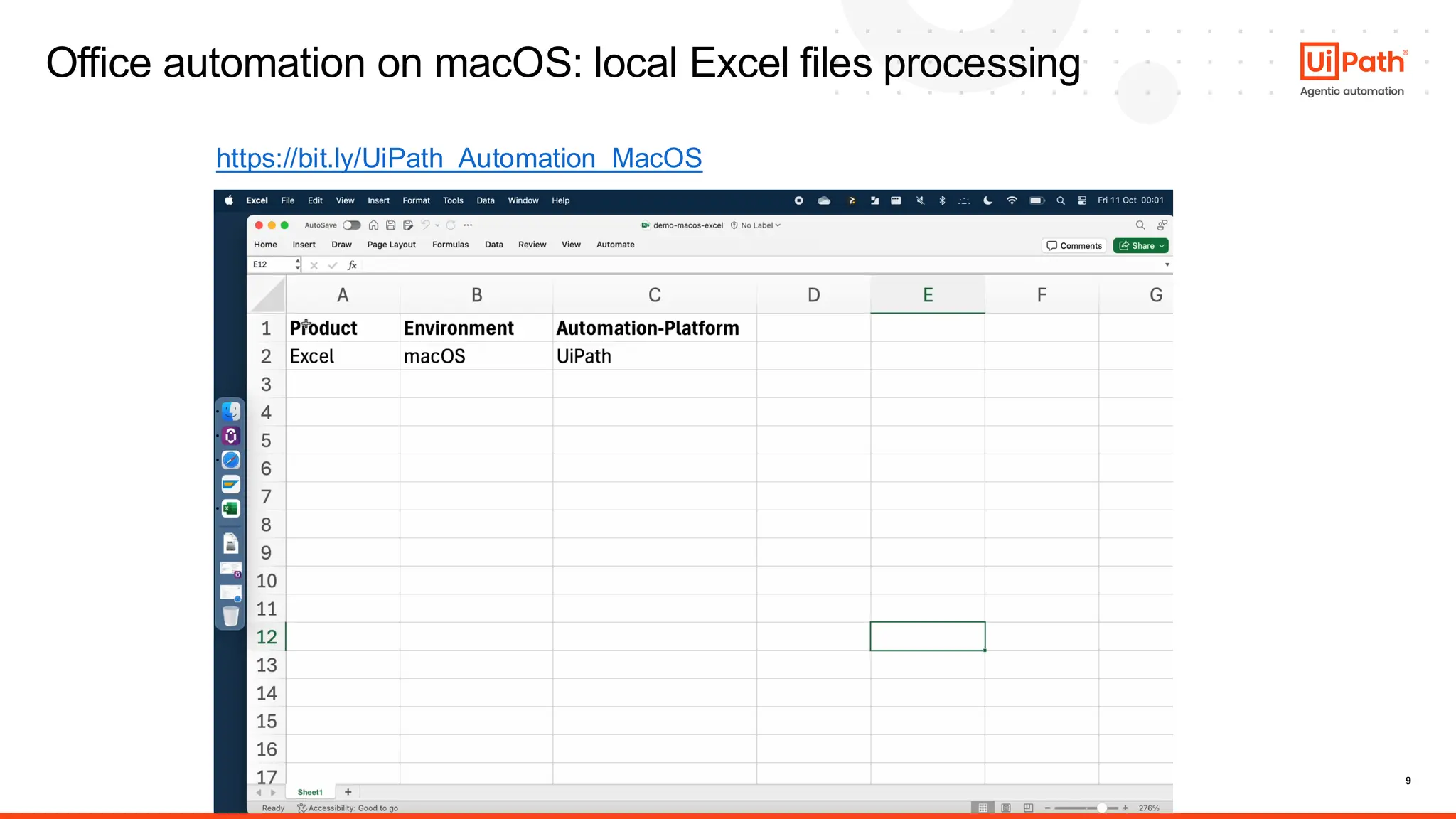Open the Undo history dropdown arrow
The width and height of the screenshot is (1456, 819).
437,225
